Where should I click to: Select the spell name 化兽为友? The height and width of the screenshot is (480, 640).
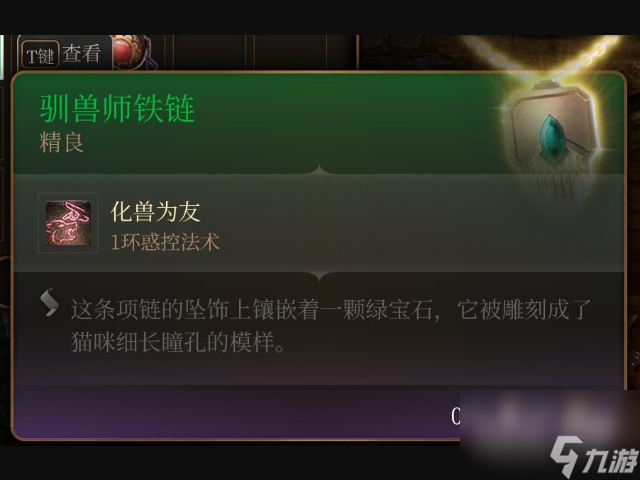pos(155,211)
